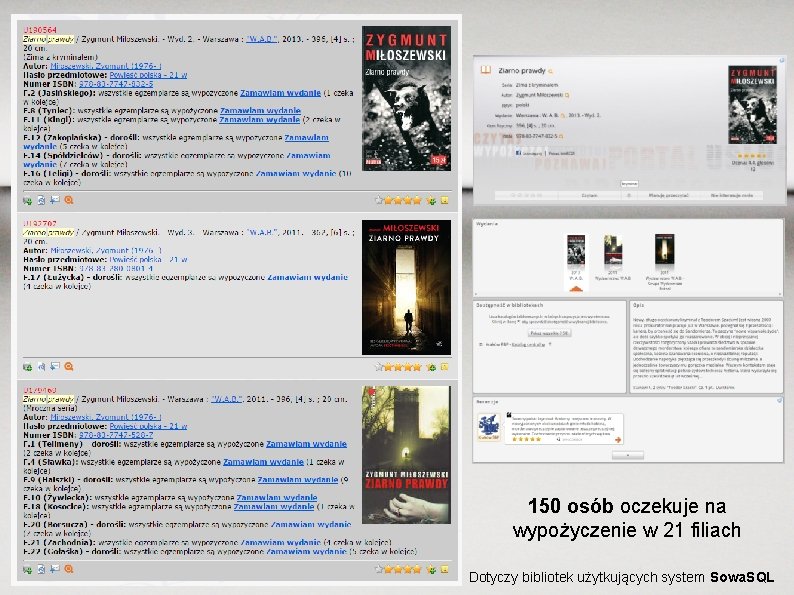Open the W.A.B. publisher link in the 2013 edition record
Viewport: 794px width, 595px height.
[261, 39]
